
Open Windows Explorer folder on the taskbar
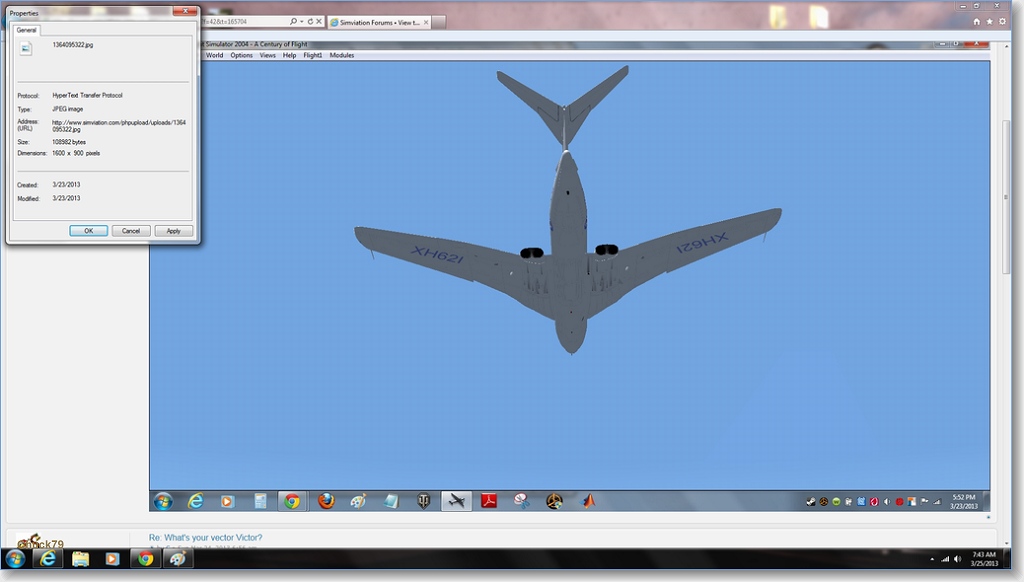[x=80, y=559]
